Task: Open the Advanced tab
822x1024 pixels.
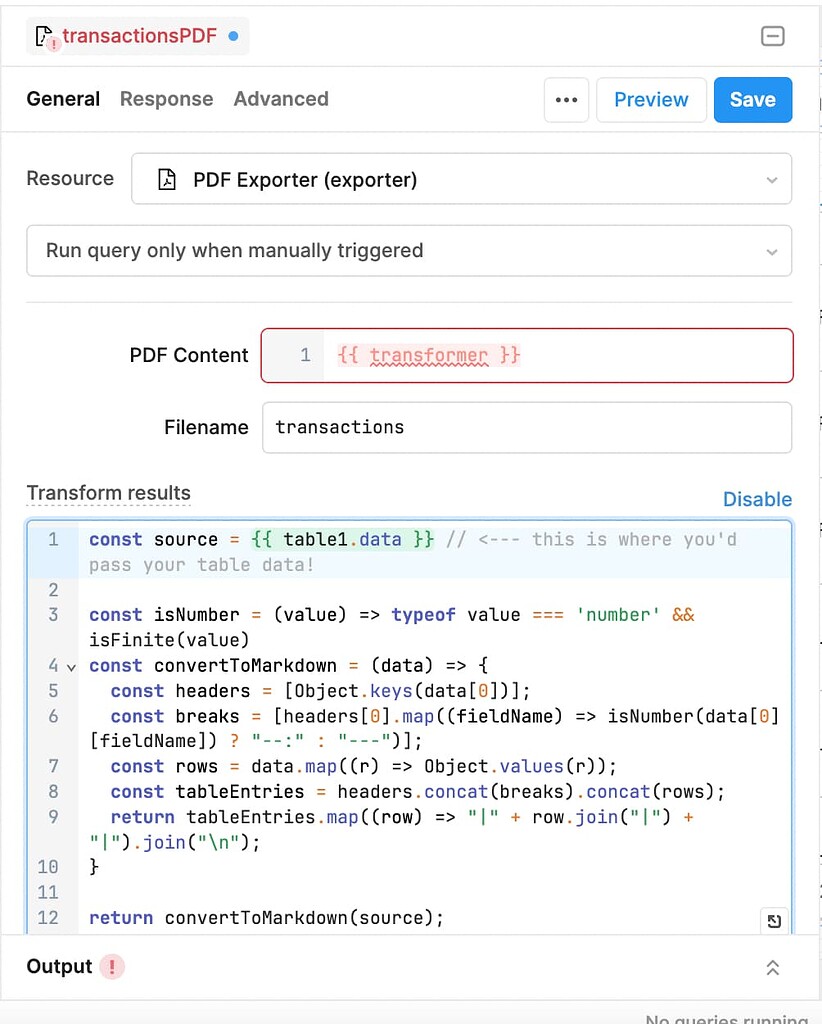Action: (280, 99)
